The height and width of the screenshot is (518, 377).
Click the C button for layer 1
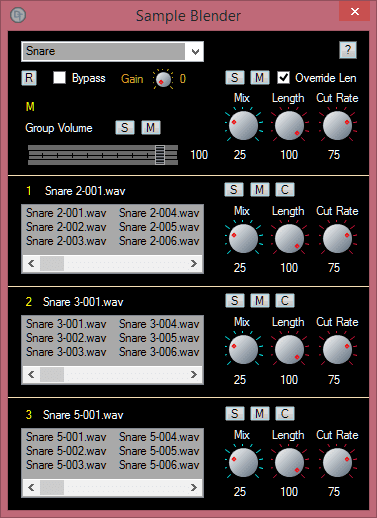(x=285, y=189)
